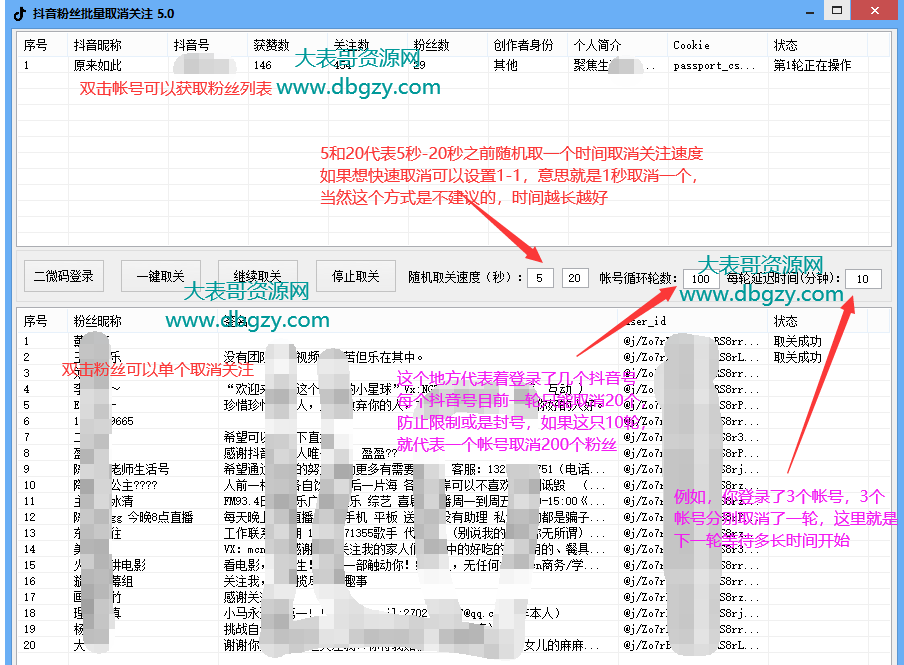
Task: Click the 粉丝昵称 header in fans list
Action: 98,321
